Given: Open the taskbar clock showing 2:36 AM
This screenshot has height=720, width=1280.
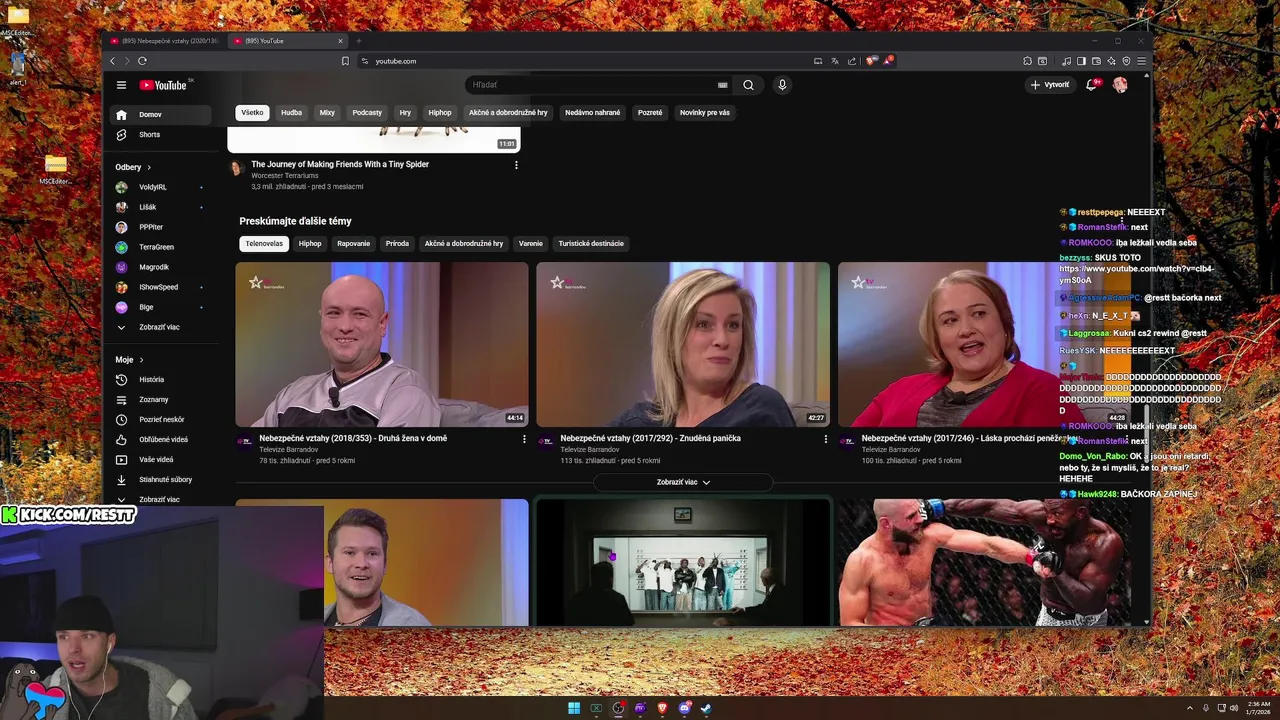Looking at the screenshot, I should pos(1259,708).
